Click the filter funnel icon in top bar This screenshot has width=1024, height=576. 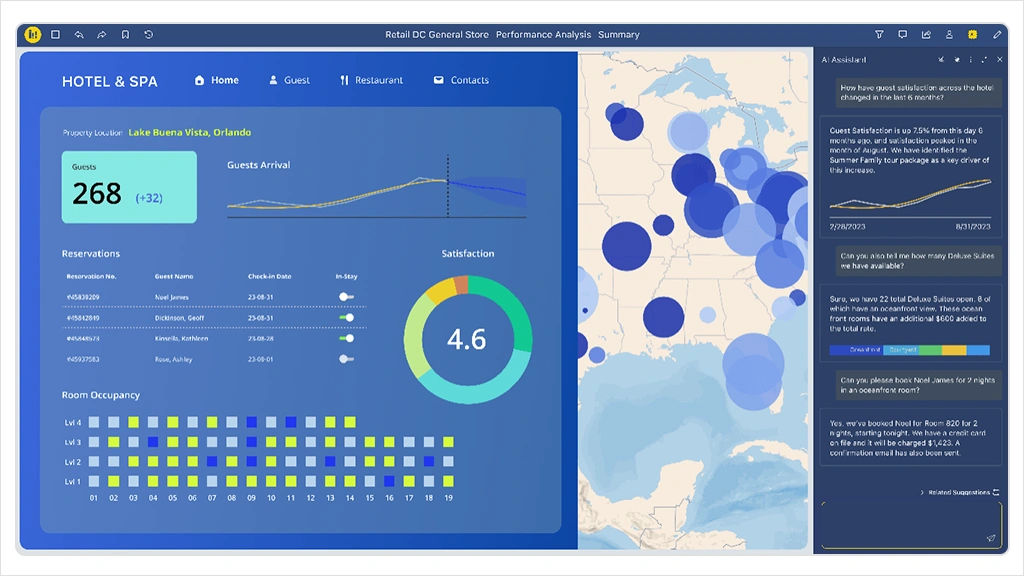(x=879, y=34)
